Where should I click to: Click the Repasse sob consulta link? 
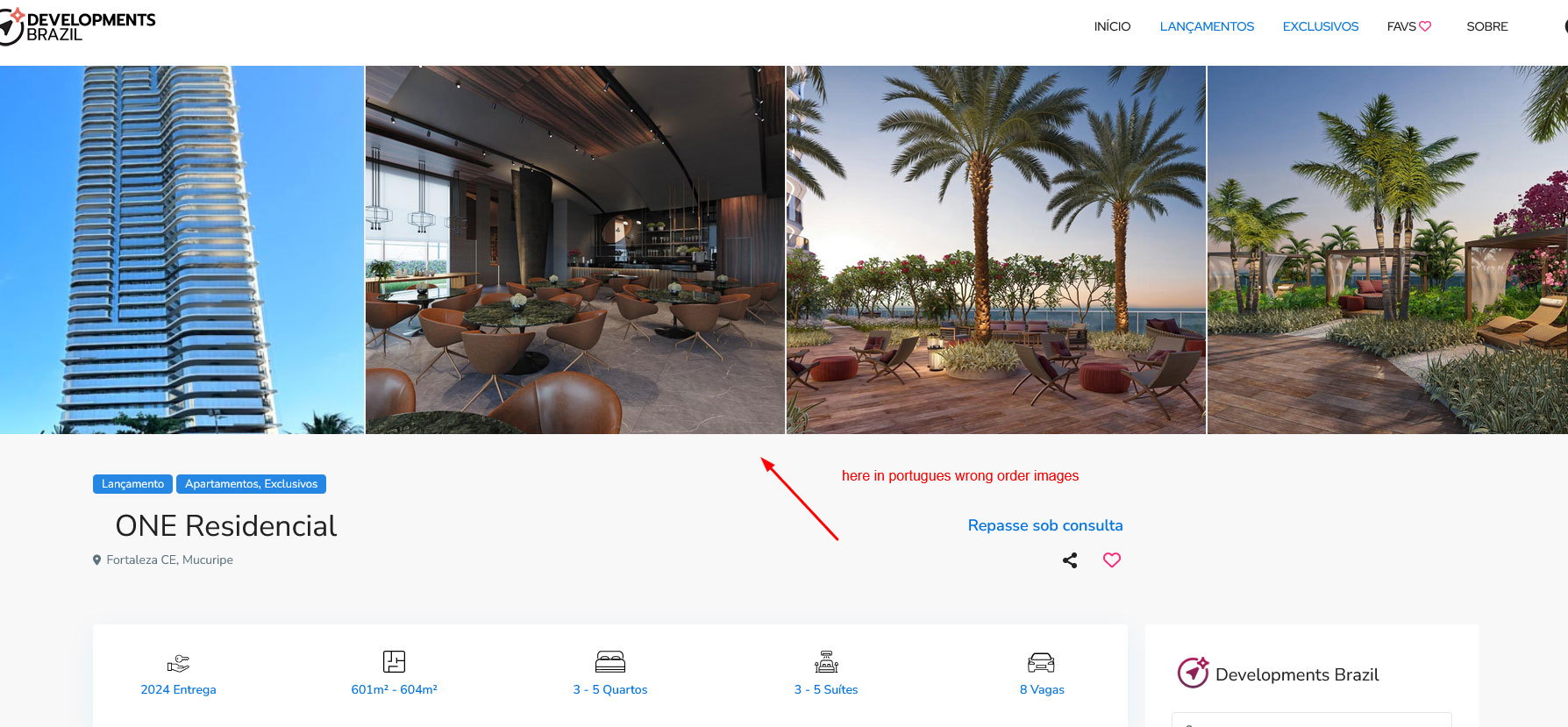(1045, 525)
